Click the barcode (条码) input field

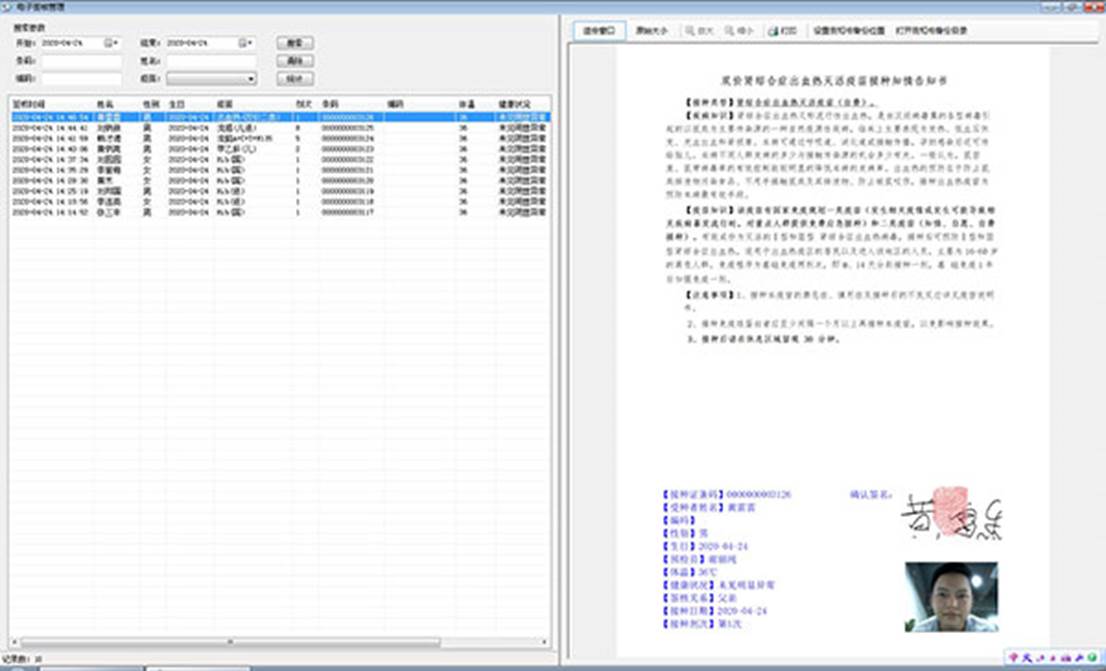pyautogui.click(x=81, y=61)
